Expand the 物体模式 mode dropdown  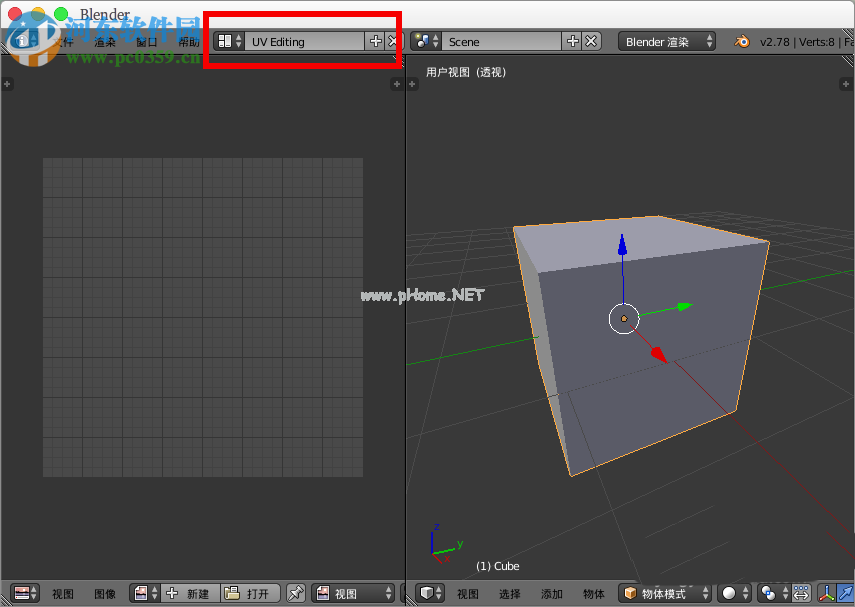(665, 594)
